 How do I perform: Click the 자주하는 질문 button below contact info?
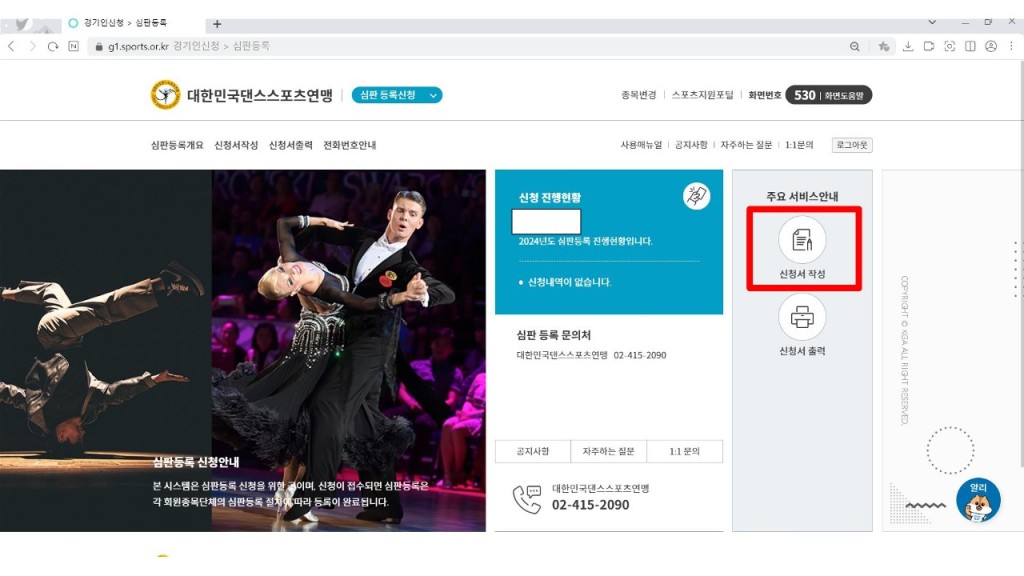coord(608,452)
